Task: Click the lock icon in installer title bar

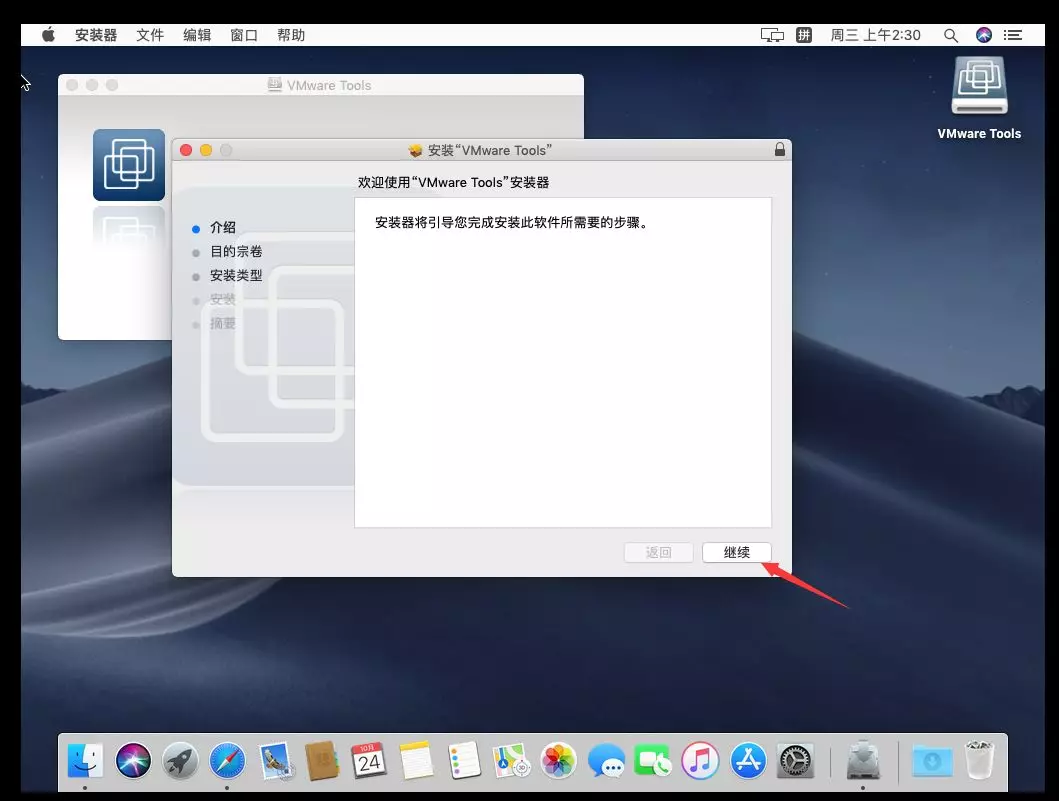Action: tap(779, 149)
